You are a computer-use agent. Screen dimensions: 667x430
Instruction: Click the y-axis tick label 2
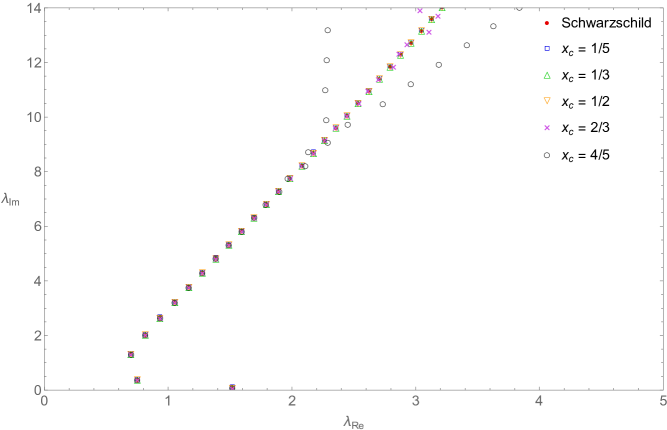(37, 335)
